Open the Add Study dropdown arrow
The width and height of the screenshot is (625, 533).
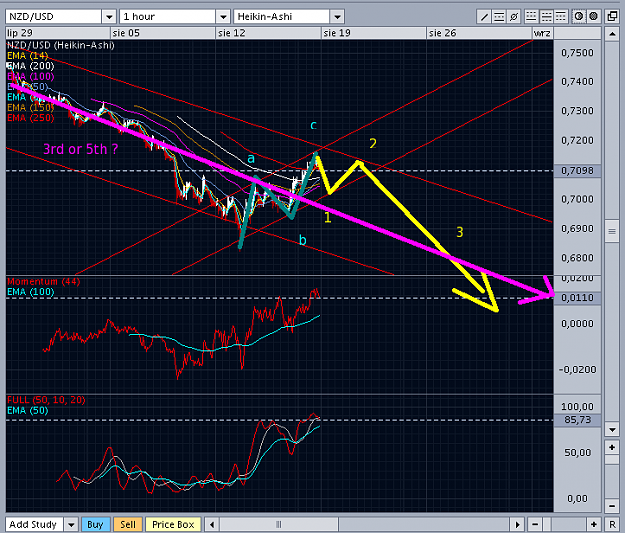point(71,524)
